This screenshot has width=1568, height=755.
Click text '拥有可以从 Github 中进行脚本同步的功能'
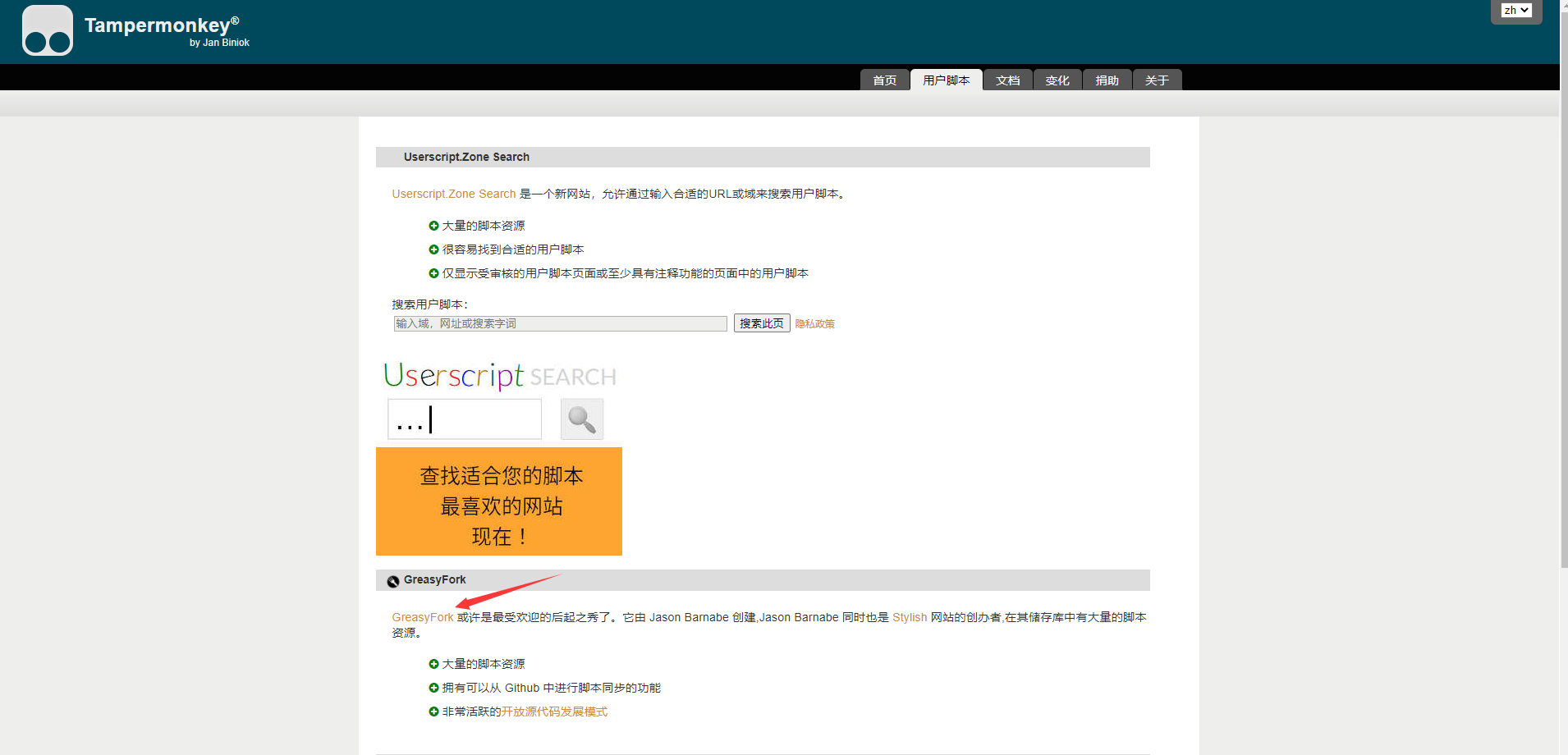point(552,688)
